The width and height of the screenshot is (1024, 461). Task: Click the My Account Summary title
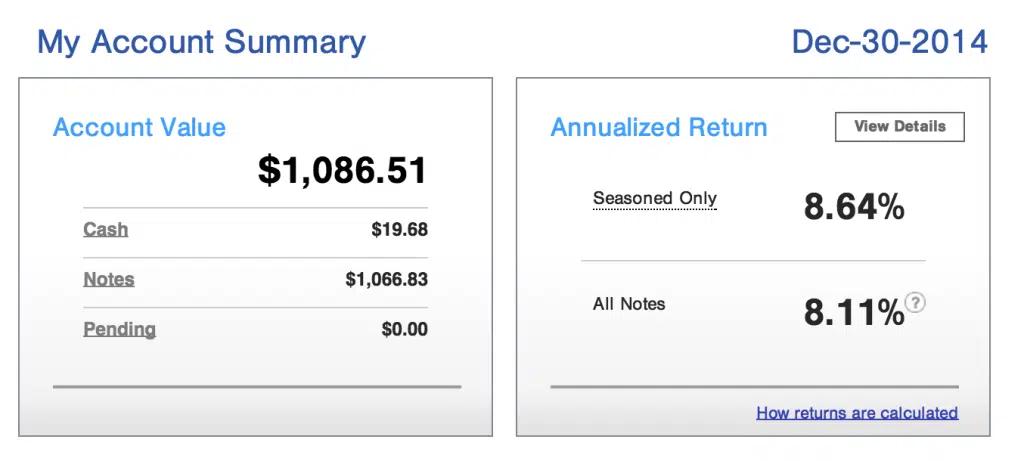click(x=201, y=42)
